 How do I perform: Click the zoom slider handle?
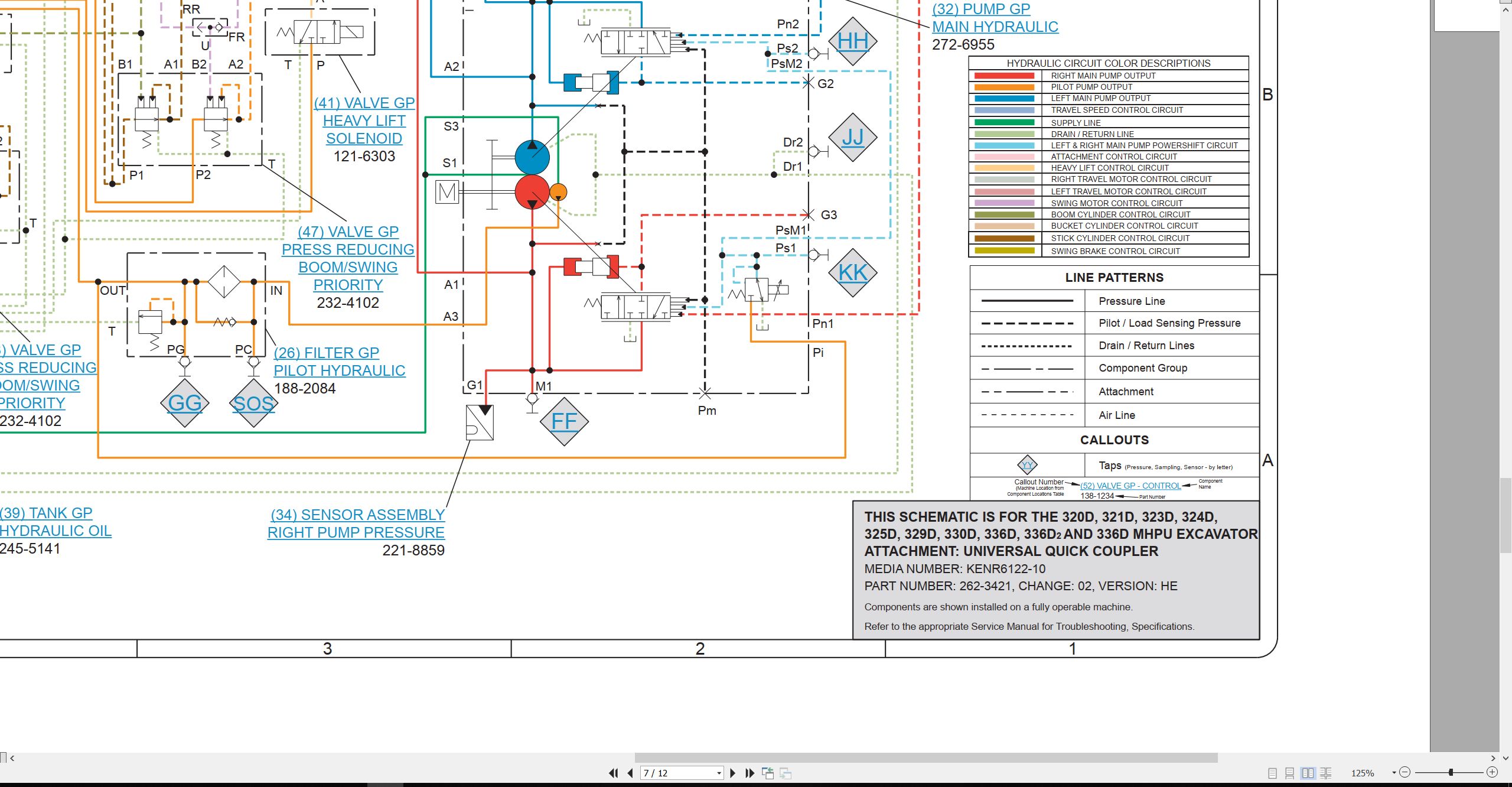point(1451,772)
